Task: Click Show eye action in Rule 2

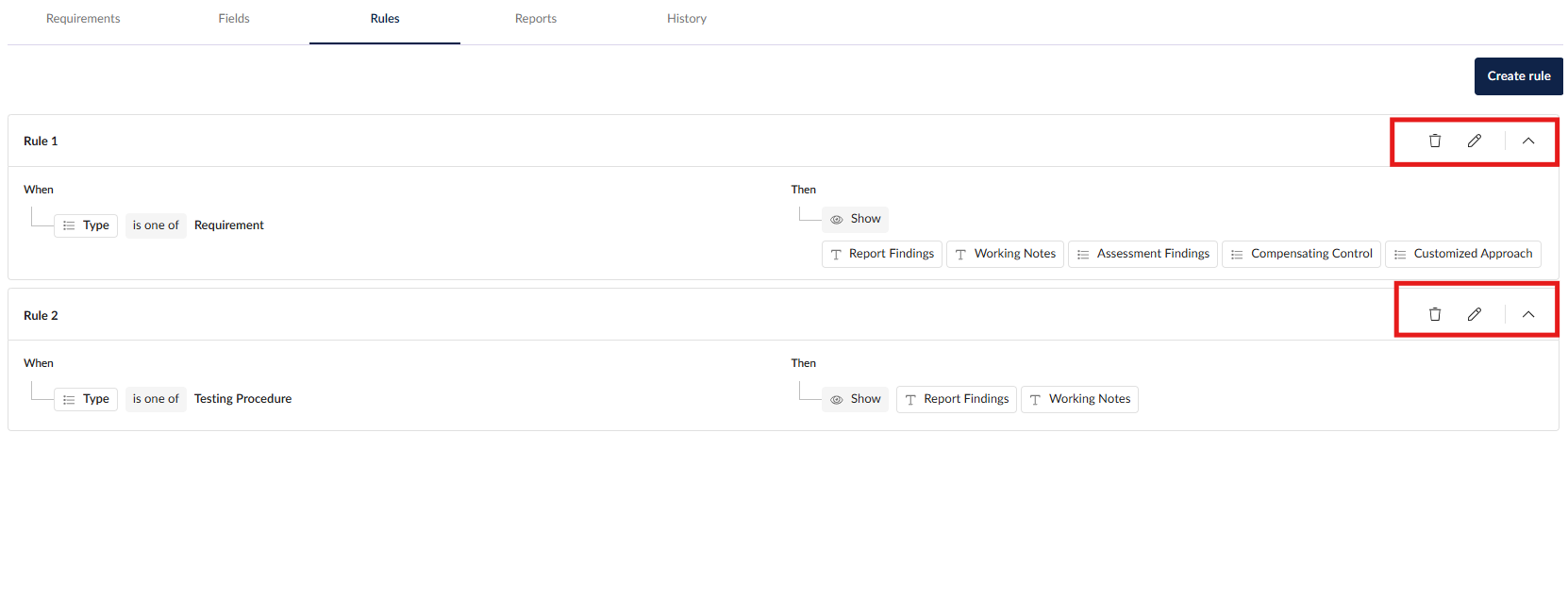Action: pyautogui.click(x=855, y=399)
